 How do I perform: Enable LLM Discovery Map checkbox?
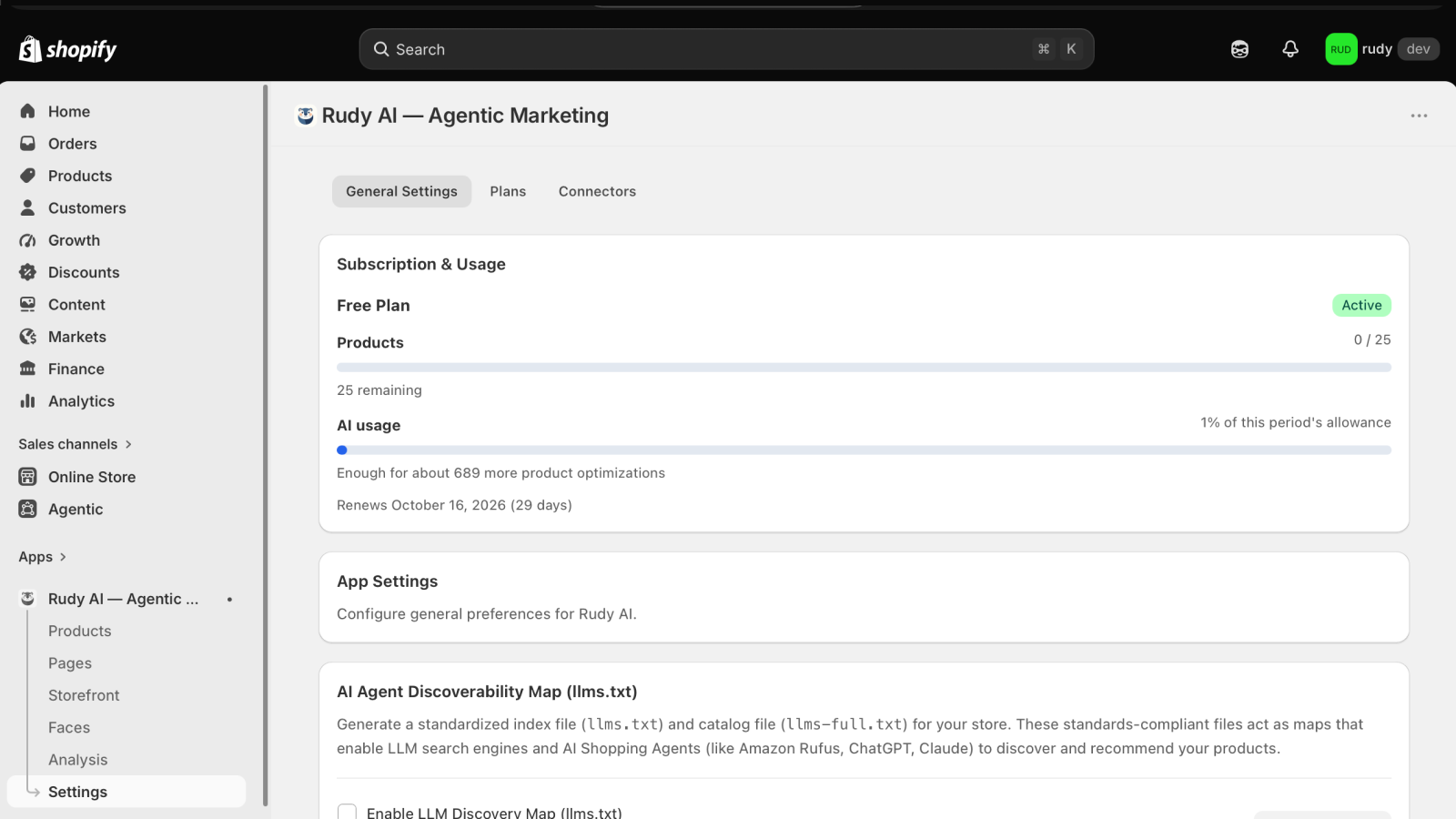[x=347, y=812]
